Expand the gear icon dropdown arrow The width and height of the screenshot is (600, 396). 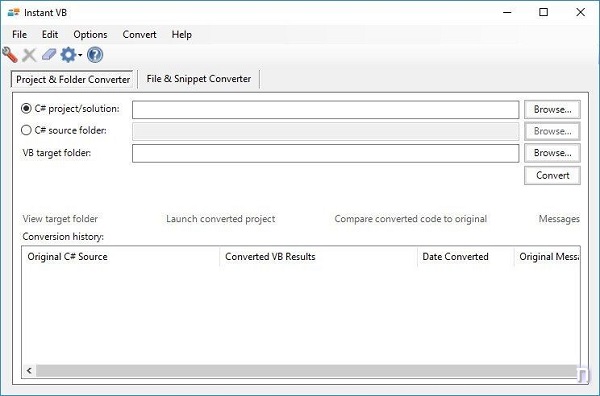(80, 55)
